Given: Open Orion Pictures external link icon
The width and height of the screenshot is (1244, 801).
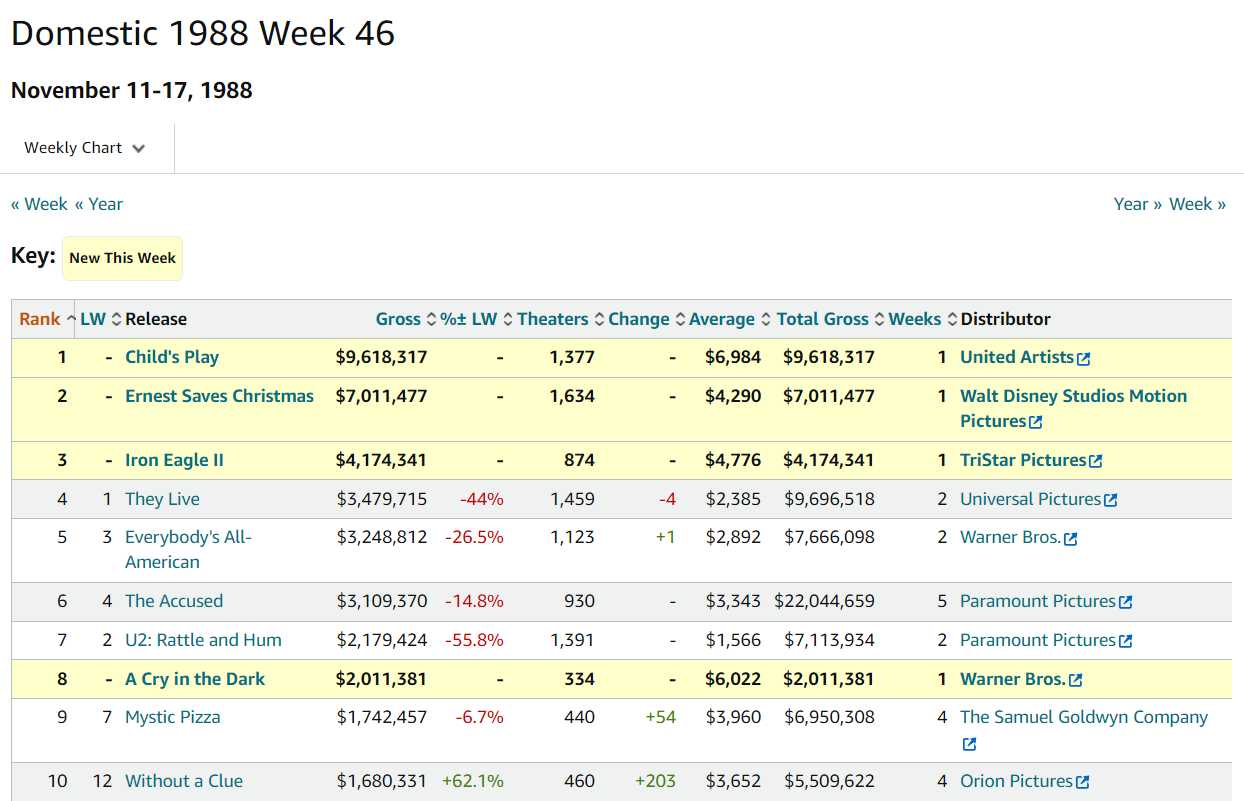Looking at the screenshot, I should [1083, 783].
